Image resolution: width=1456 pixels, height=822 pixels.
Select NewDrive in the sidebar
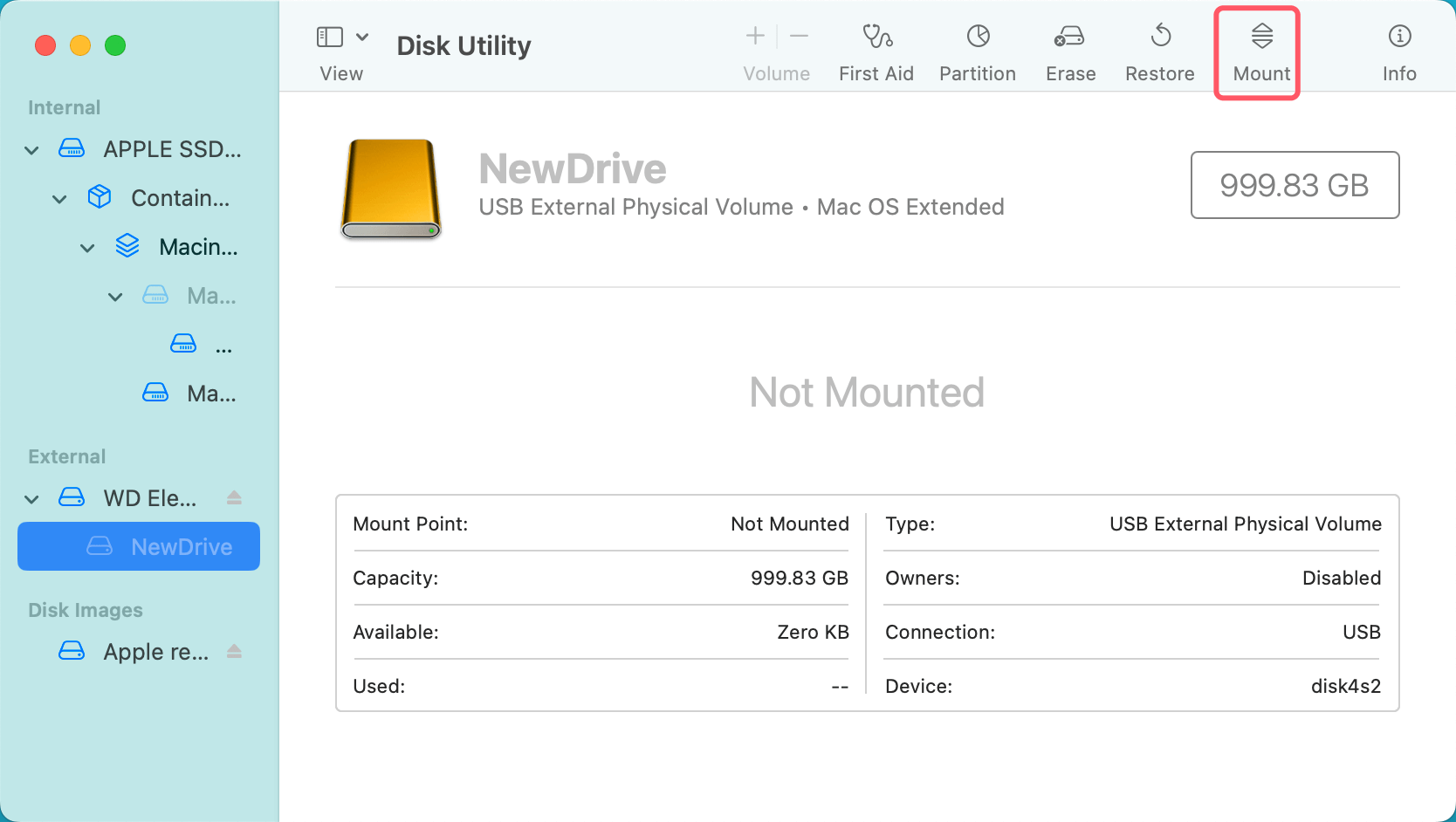(x=181, y=546)
